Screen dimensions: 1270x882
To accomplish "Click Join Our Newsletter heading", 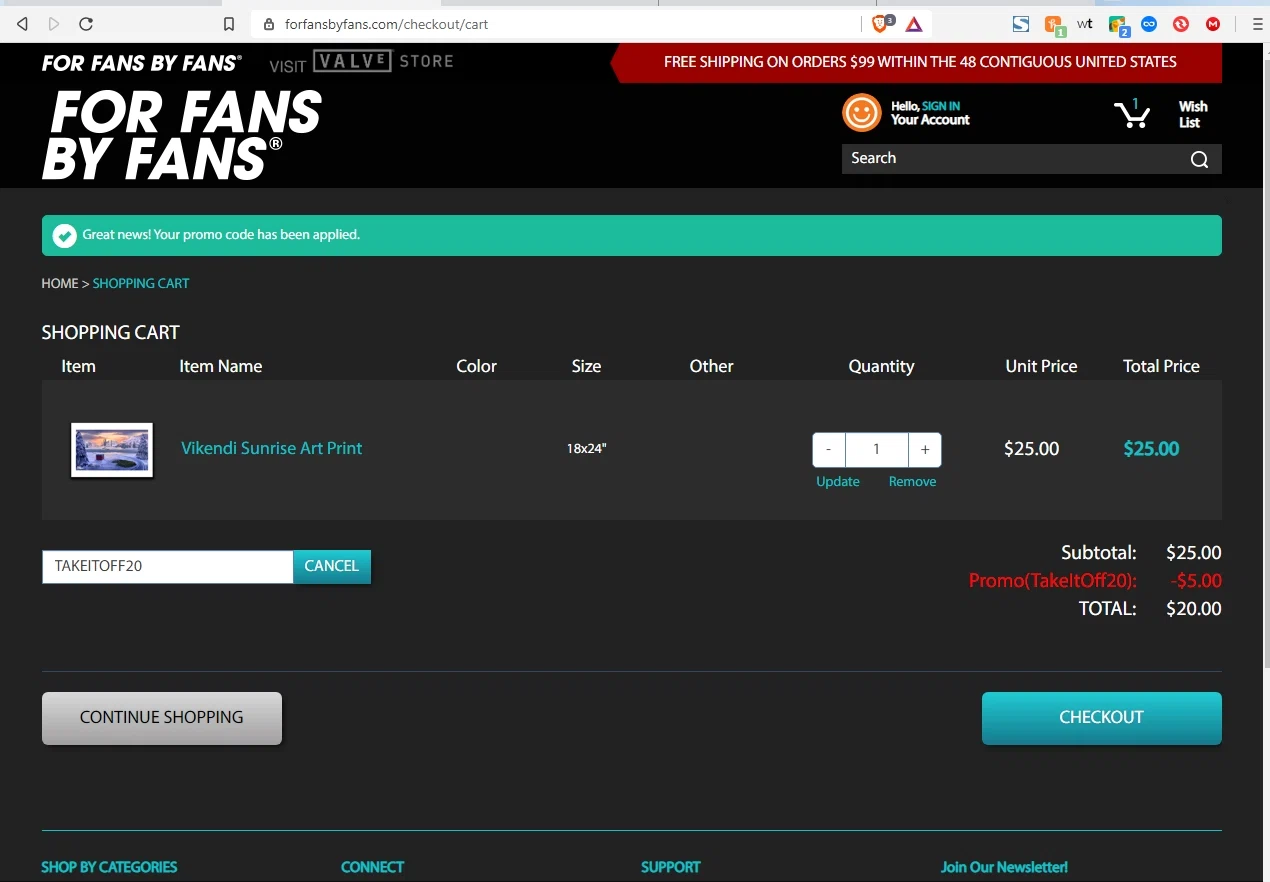I will click(1004, 867).
